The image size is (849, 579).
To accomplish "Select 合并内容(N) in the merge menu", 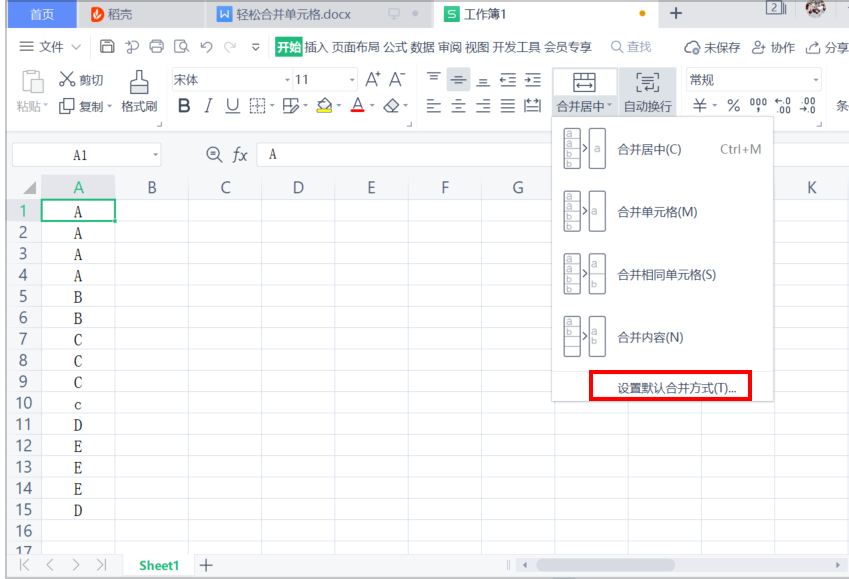I will tap(662, 337).
